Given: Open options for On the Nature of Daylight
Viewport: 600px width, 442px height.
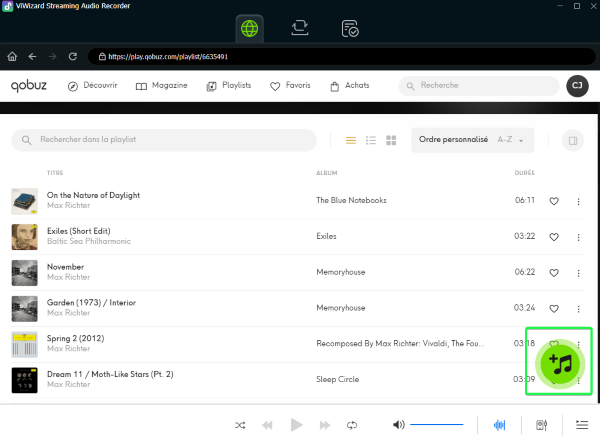Looking at the screenshot, I should click(578, 201).
